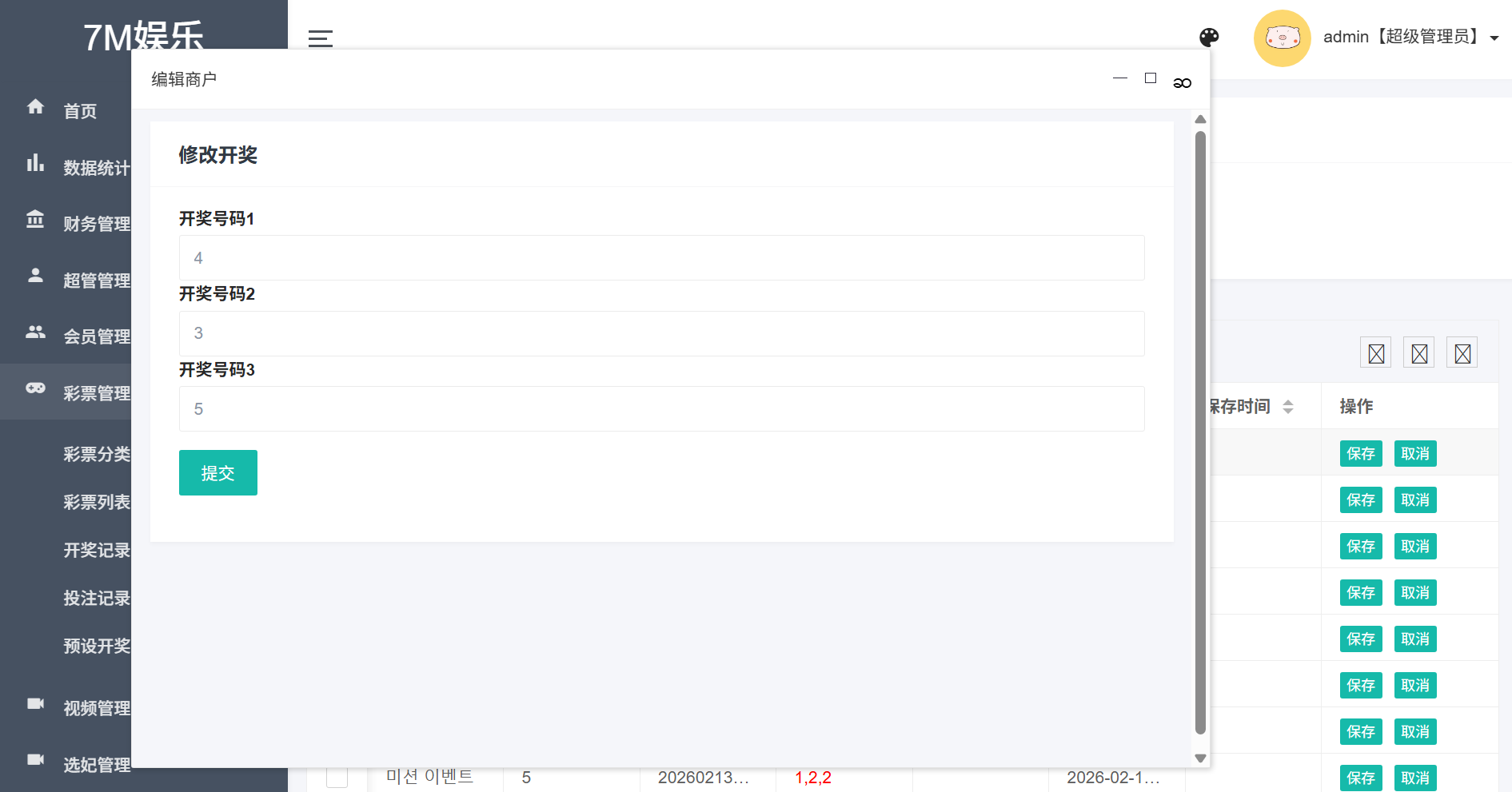Focus the 开奖号码3 input field

[x=661, y=409]
